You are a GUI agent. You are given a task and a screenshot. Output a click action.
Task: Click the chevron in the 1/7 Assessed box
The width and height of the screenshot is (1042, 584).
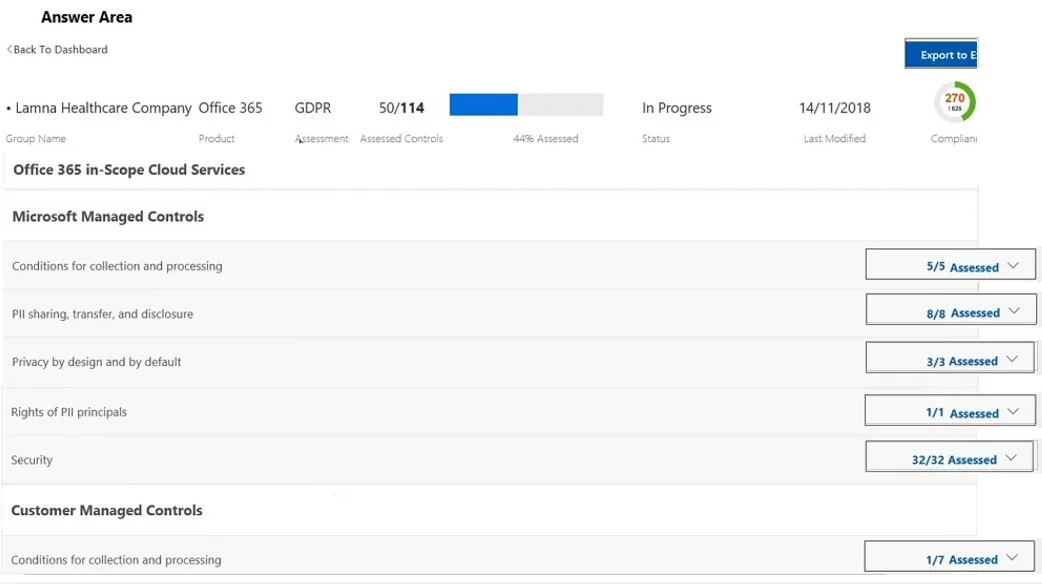(1011, 557)
